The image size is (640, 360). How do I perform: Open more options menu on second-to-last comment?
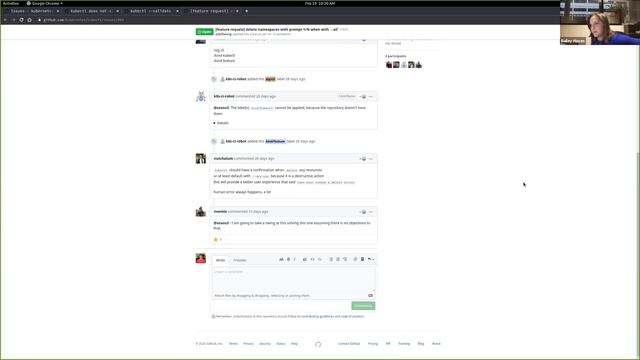point(371,159)
